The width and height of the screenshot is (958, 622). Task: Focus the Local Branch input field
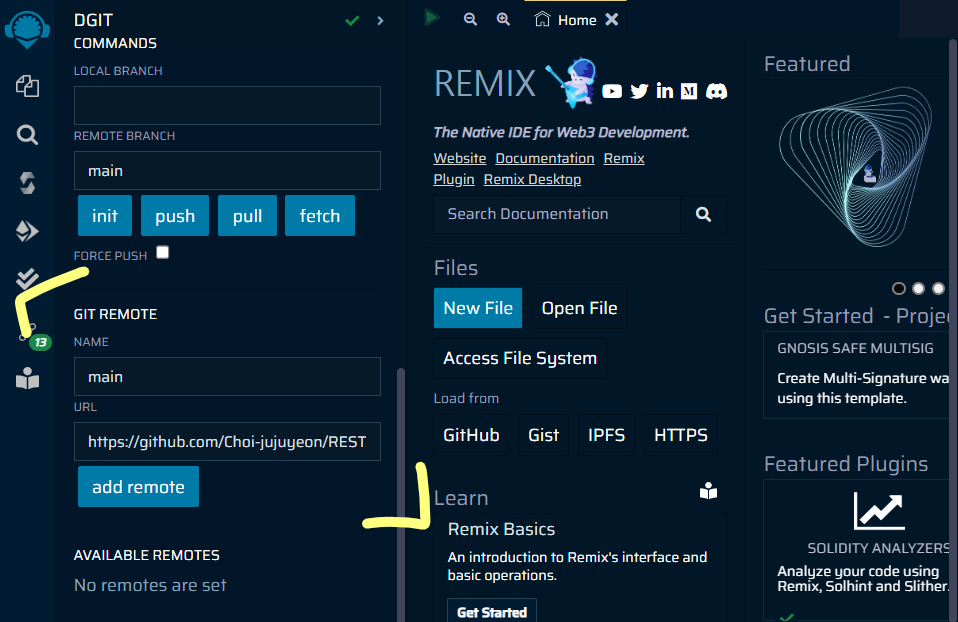[x=227, y=105]
